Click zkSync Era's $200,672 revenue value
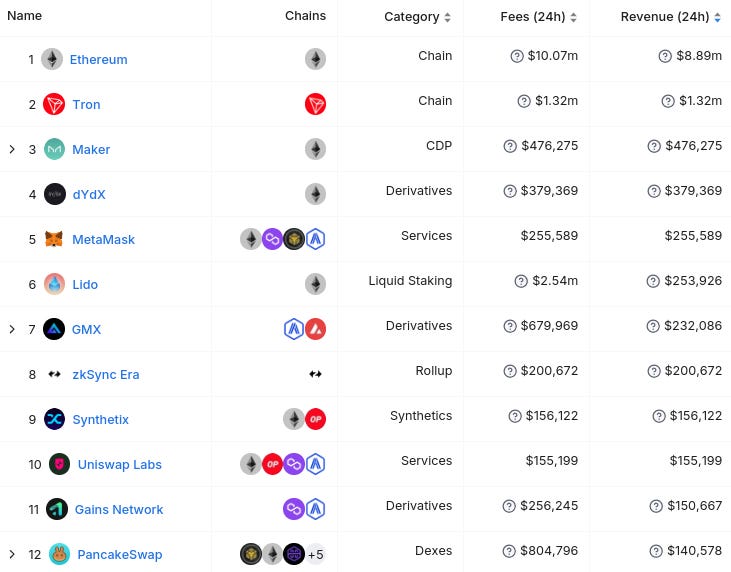The width and height of the screenshot is (731, 572). pyautogui.click(x=693, y=371)
